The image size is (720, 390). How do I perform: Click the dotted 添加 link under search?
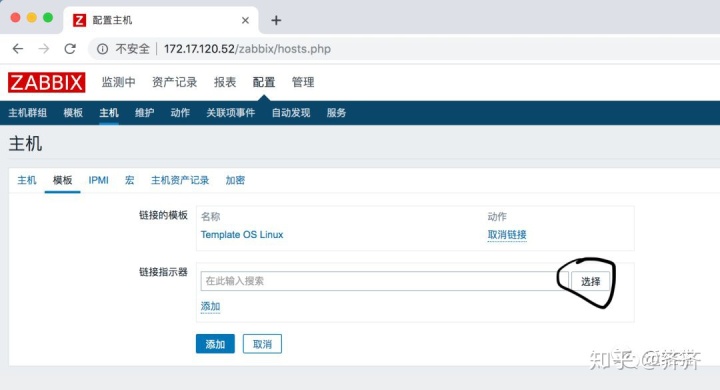[210, 306]
